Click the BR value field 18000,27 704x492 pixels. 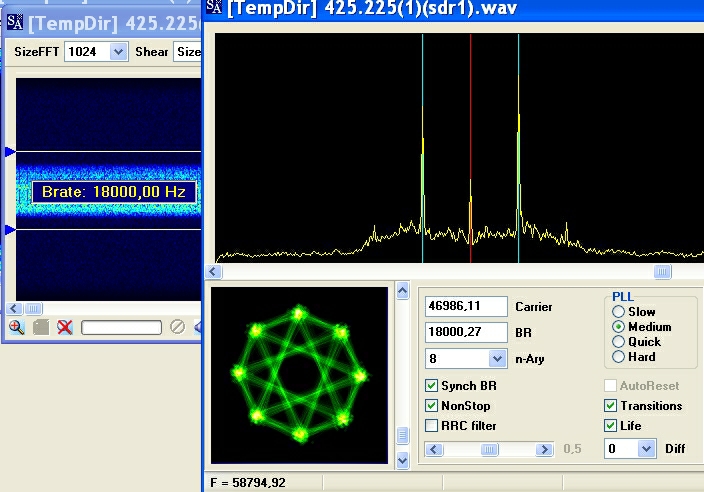pos(466,332)
